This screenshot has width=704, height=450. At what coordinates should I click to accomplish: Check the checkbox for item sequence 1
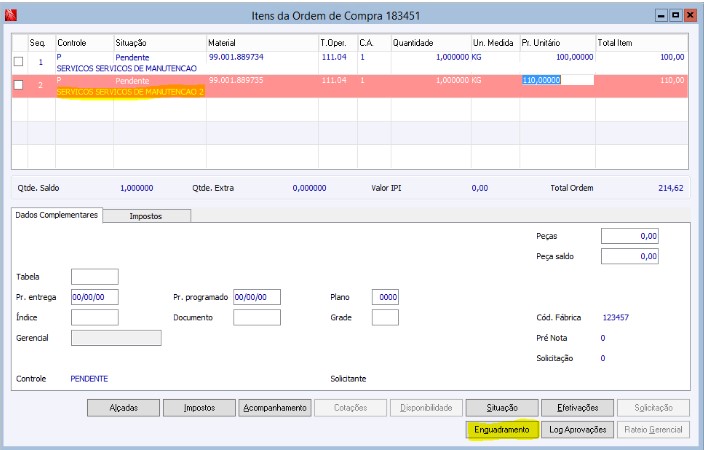[x=18, y=62]
